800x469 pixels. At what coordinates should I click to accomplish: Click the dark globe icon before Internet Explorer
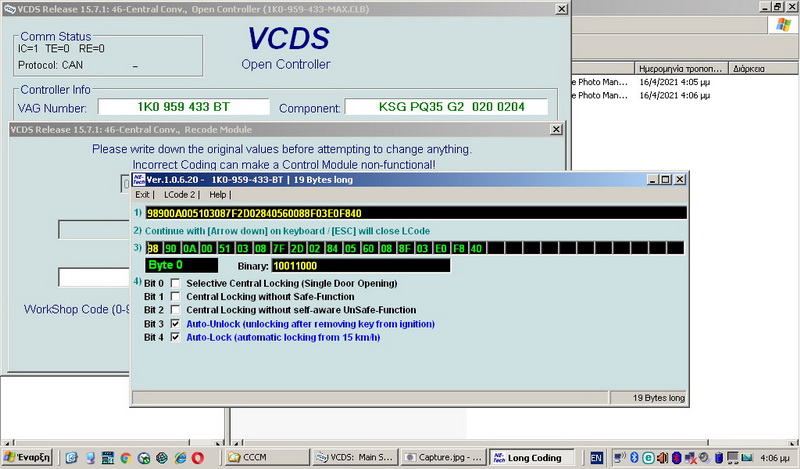pos(162,458)
